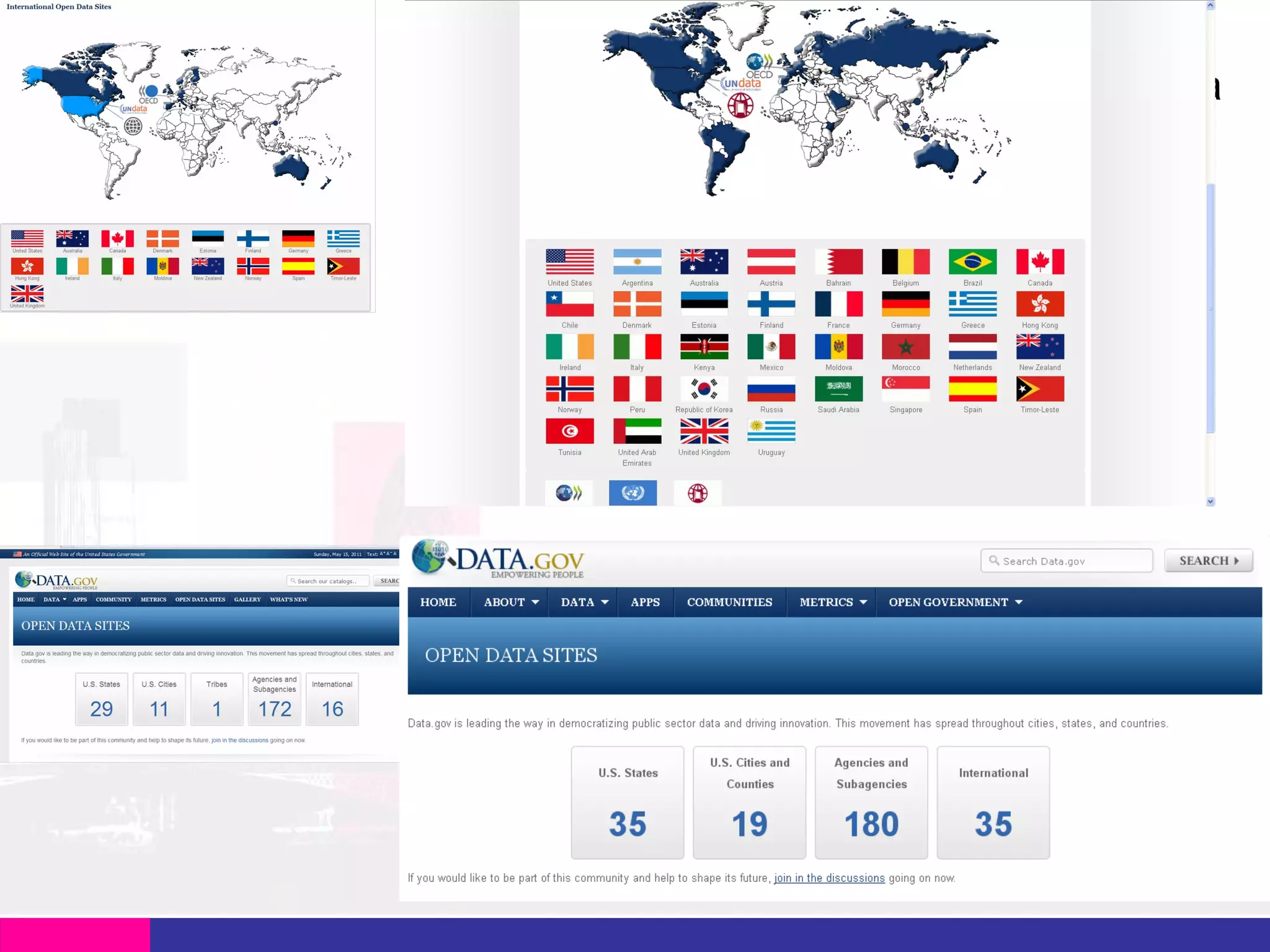
Task: Click the Republic of Korea flag
Action: pos(704,389)
